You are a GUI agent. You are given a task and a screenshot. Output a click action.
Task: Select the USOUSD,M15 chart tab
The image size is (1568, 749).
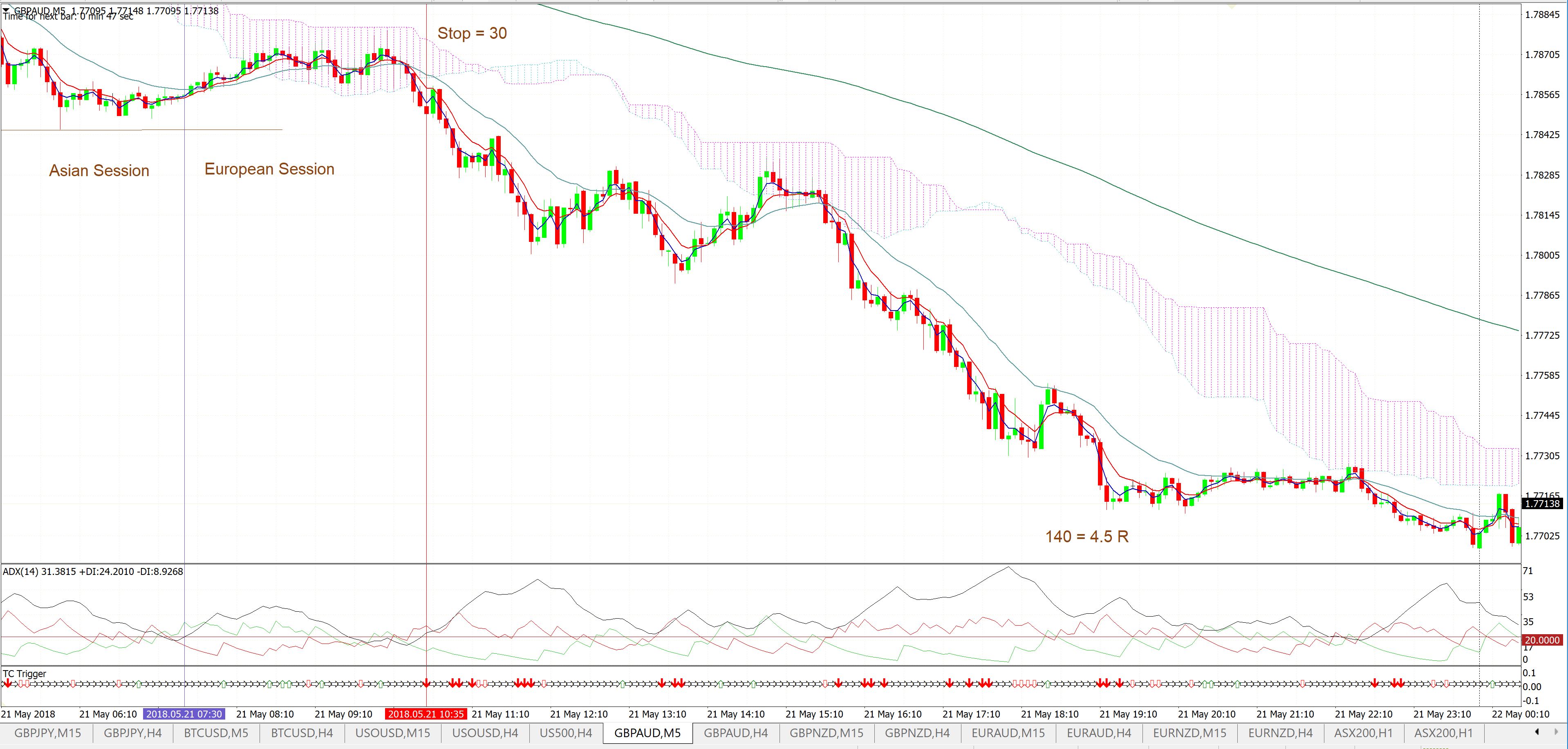point(392,733)
